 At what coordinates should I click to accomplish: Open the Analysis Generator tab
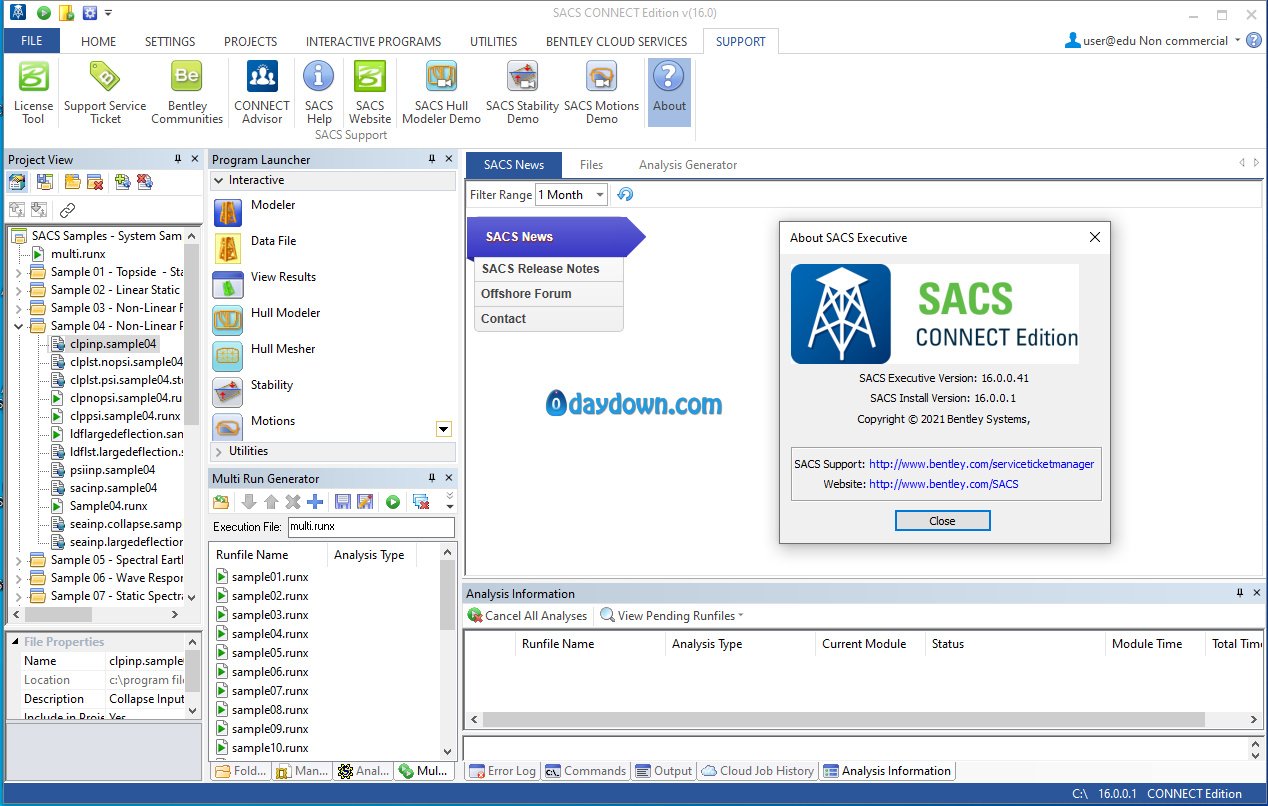[x=688, y=165]
